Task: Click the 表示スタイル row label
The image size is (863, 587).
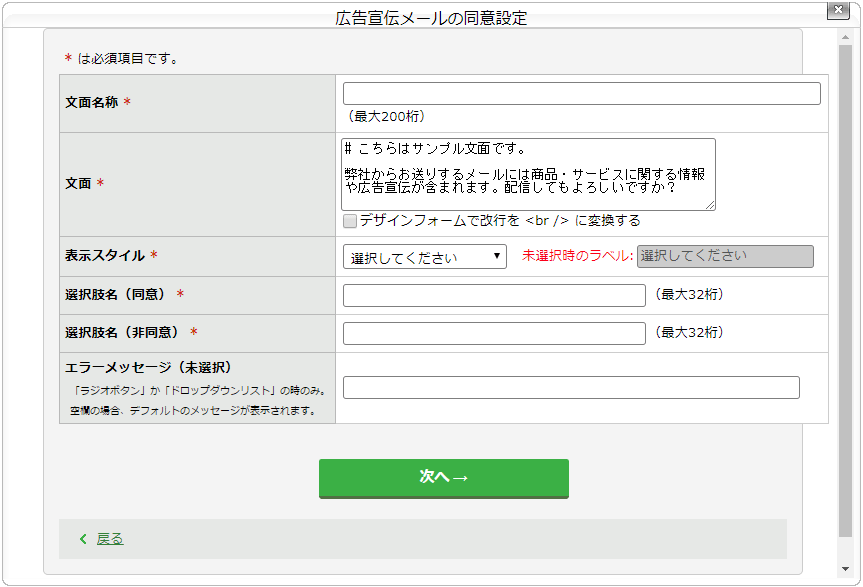Action: click(105, 256)
